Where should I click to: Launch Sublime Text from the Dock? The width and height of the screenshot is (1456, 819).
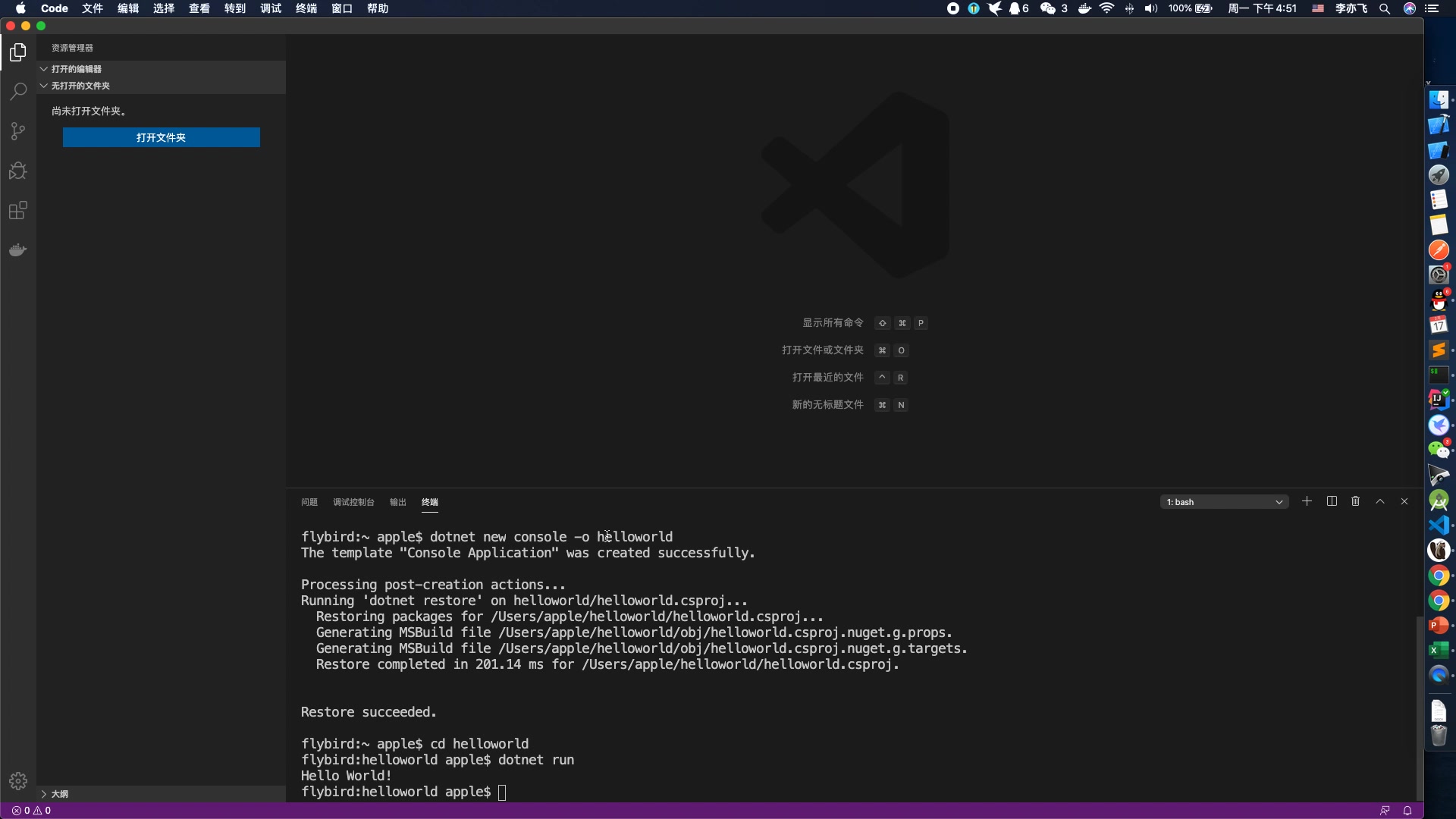point(1439,350)
